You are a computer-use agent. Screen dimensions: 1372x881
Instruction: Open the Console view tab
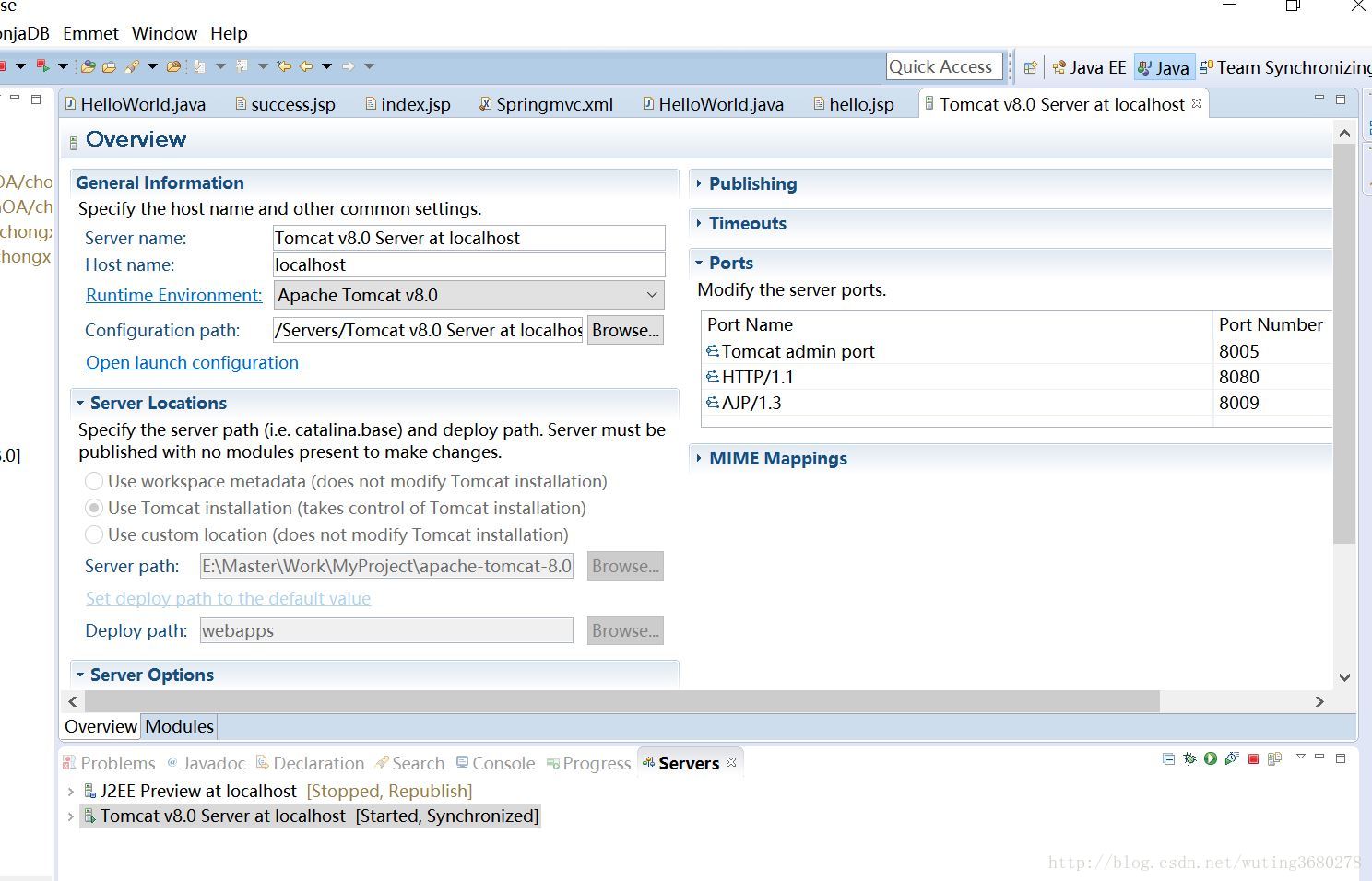point(495,763)
